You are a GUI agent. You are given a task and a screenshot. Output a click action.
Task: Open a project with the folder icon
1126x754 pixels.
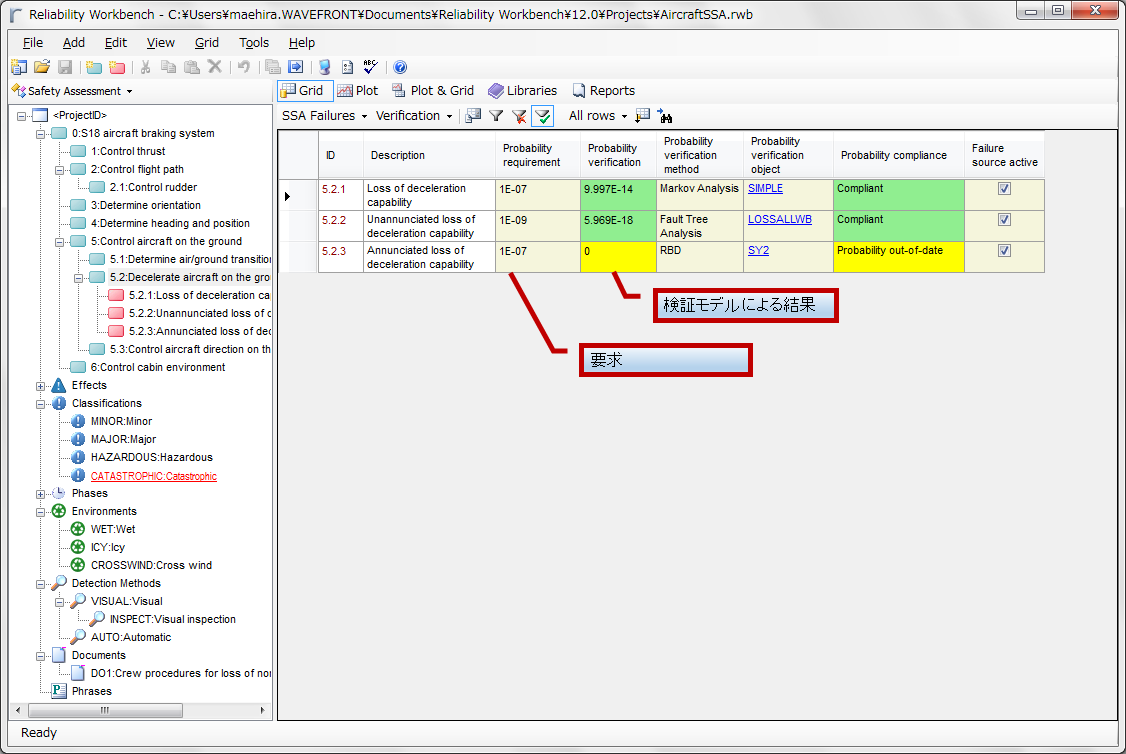(x=42, y=67)
